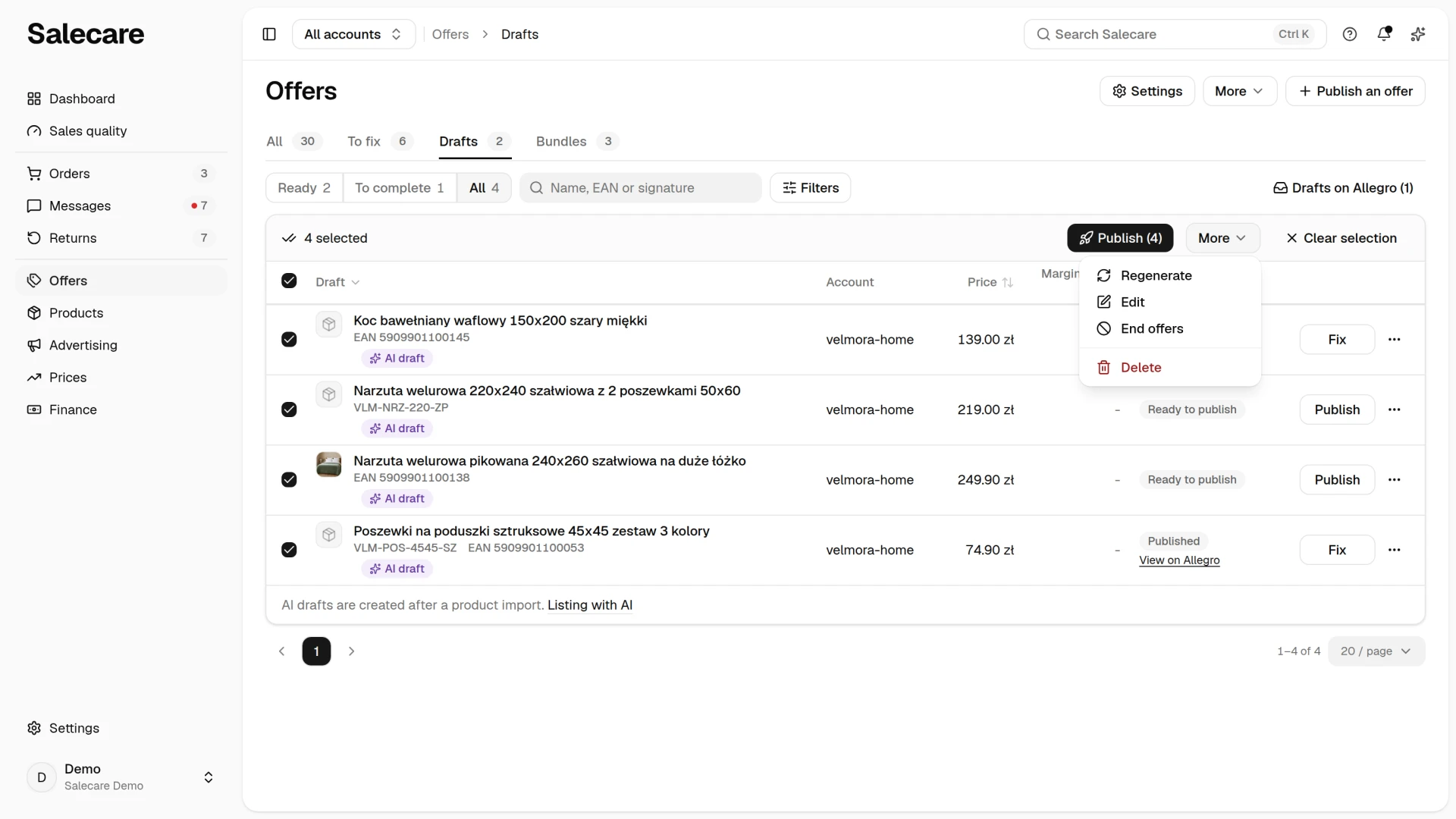Open Advertising in sidebar
The height and width of the screenshot is (819, 1456).
(x=121, y=345)
